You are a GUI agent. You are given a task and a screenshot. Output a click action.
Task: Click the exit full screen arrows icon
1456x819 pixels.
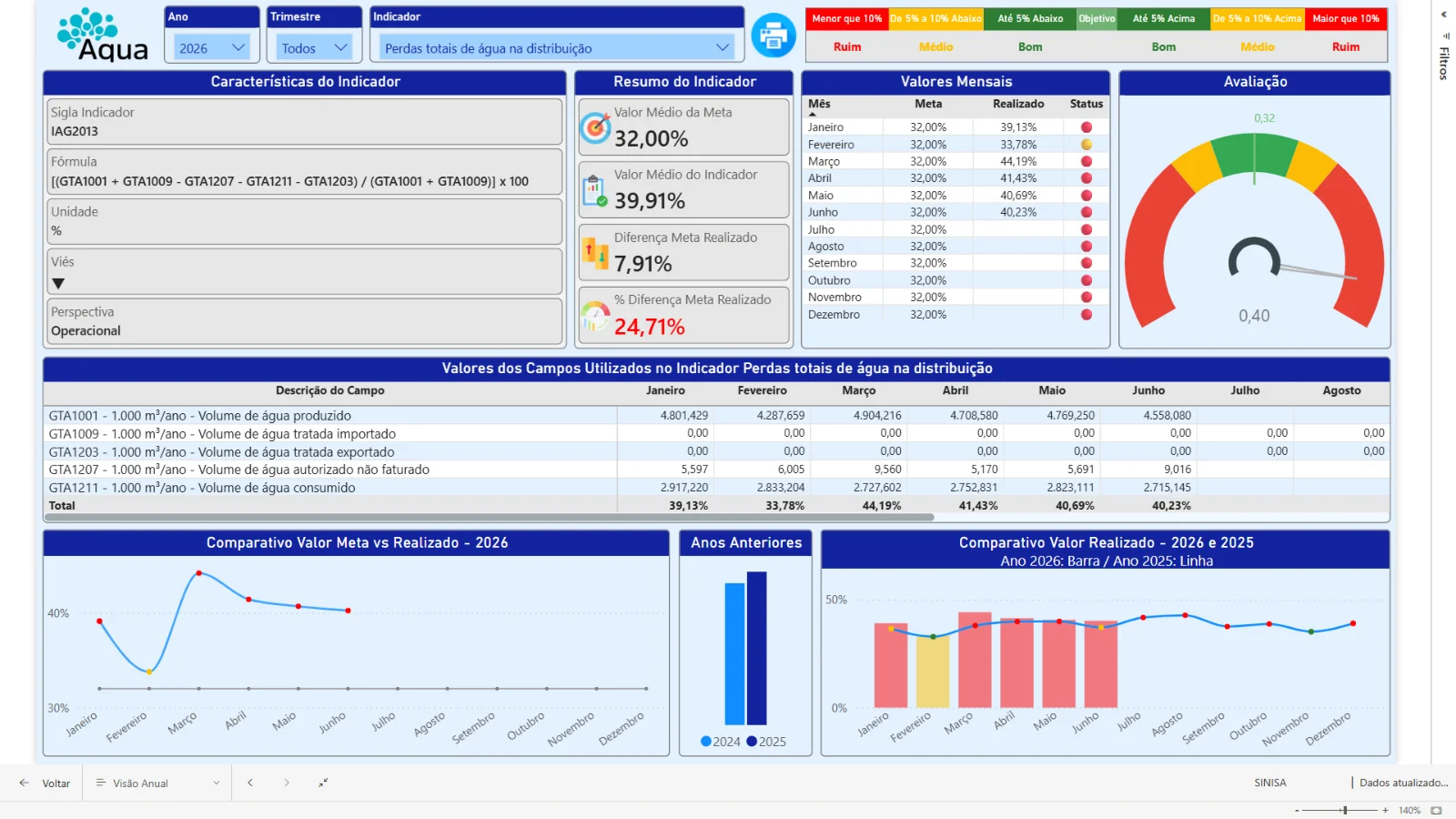click(323, 783)
